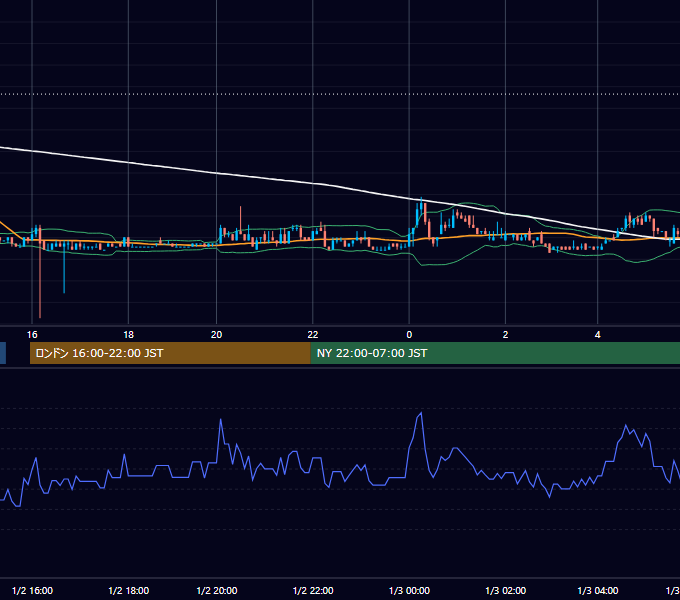Click the 1/2 22:00 time label
680x600 pixels.
313,590
